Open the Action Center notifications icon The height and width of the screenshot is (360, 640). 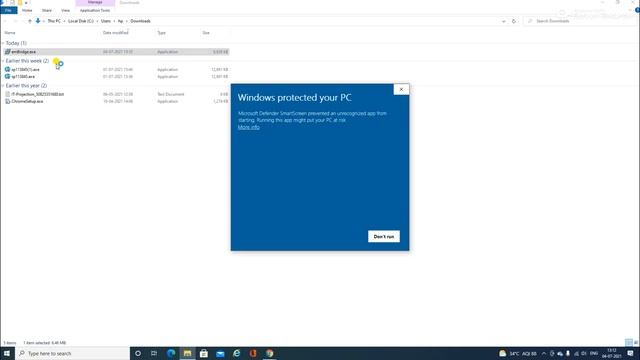tap(631, 353)
